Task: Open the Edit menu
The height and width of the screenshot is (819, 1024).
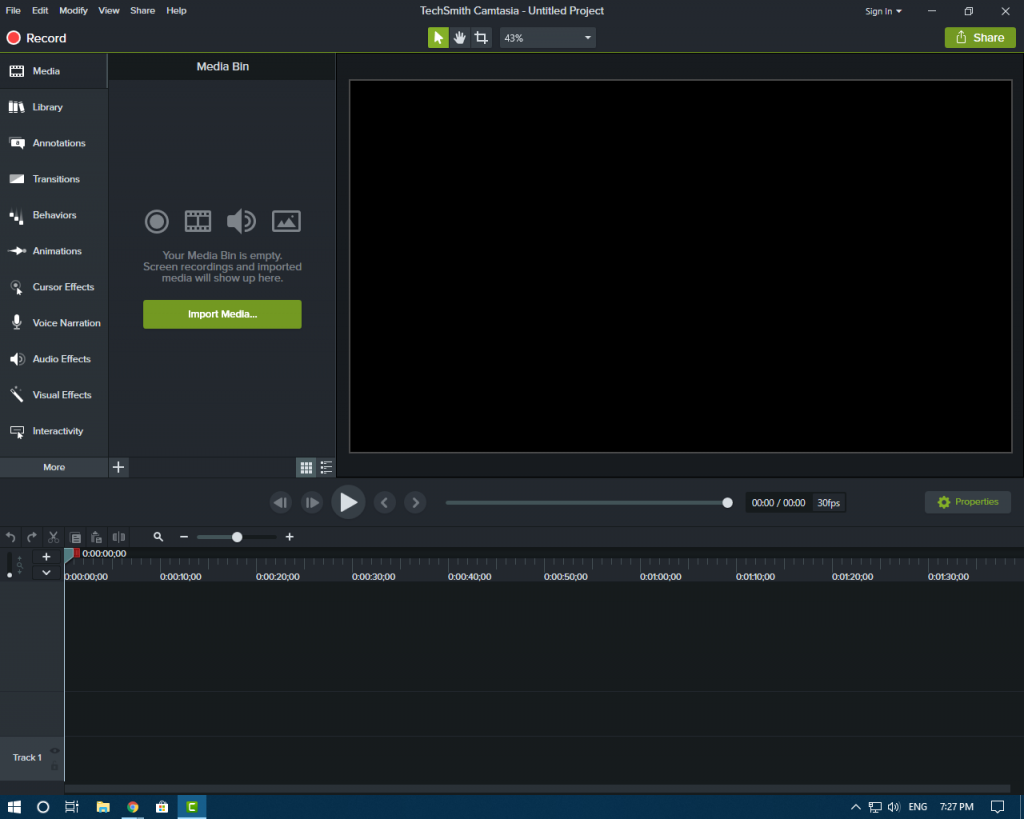Action: [40, 10]
